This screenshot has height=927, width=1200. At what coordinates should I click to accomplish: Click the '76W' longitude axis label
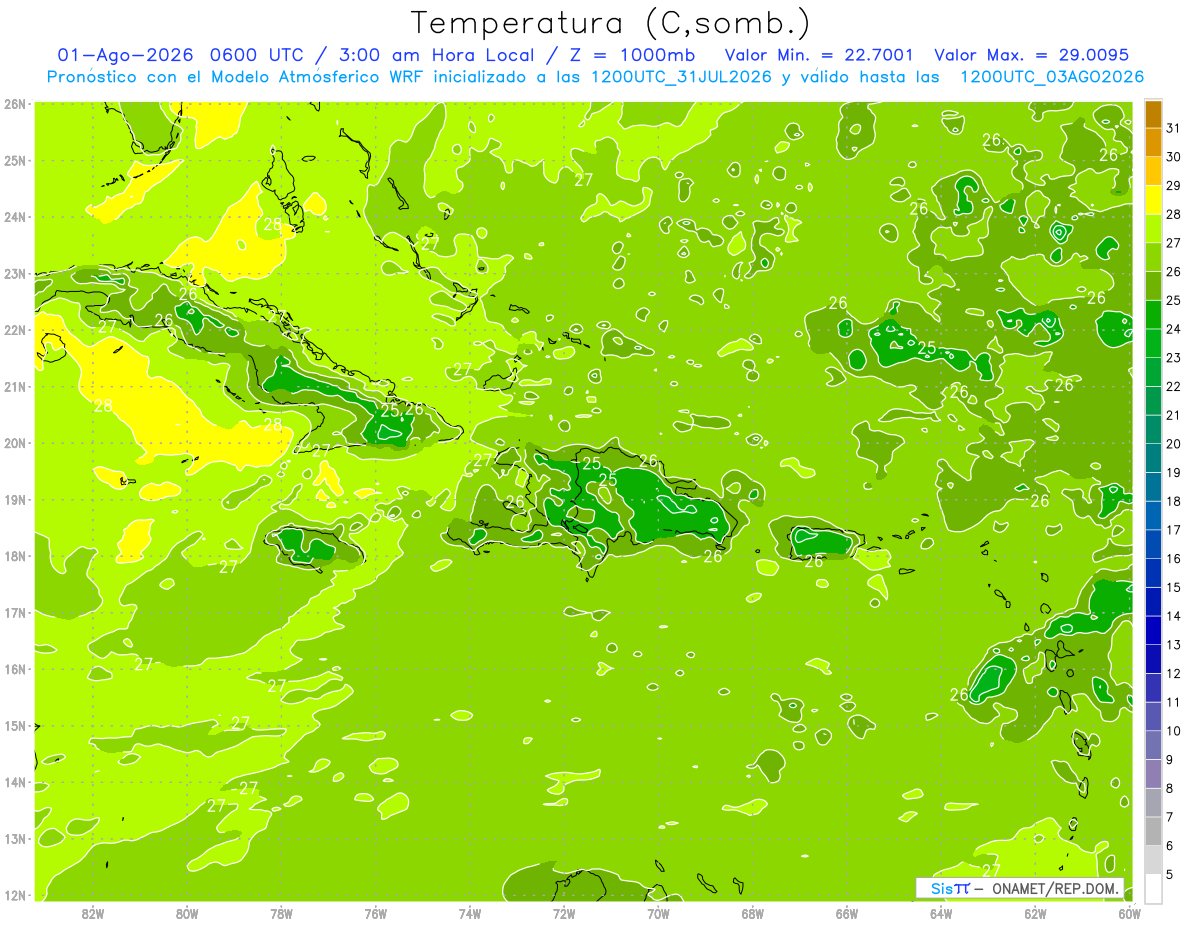coord(376,912)
